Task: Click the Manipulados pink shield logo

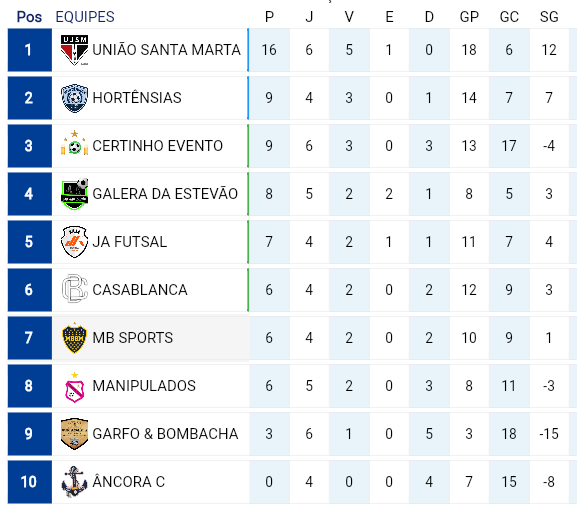Action: 74,387
